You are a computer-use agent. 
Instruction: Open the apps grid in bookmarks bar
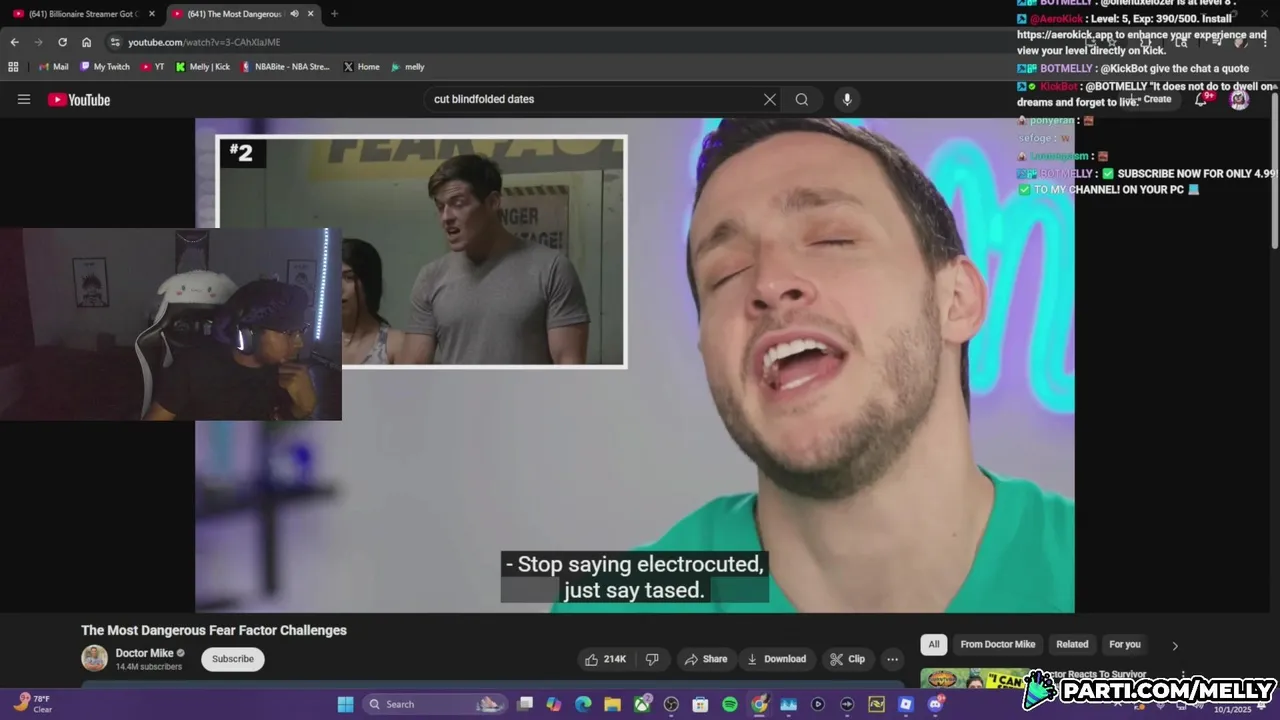13,67
